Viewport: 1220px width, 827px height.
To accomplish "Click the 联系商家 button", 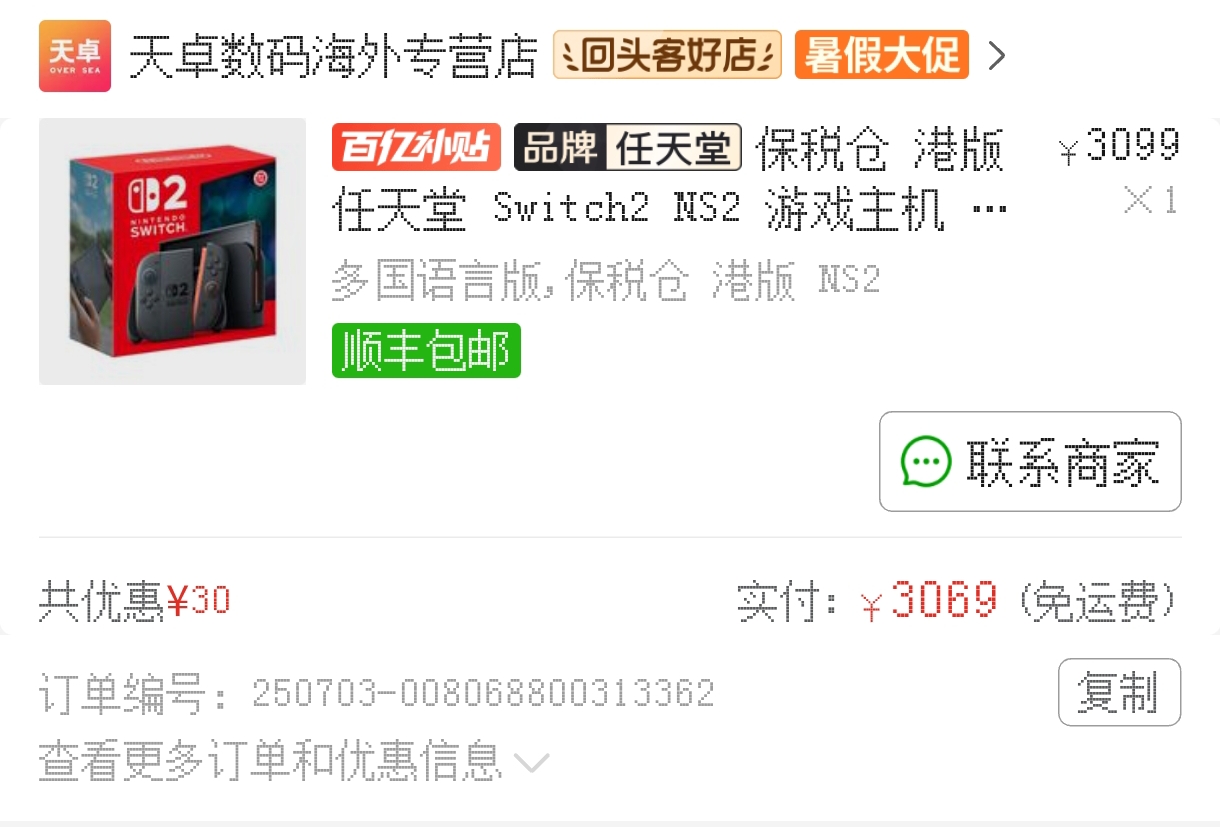I will tap(1030, 462).
